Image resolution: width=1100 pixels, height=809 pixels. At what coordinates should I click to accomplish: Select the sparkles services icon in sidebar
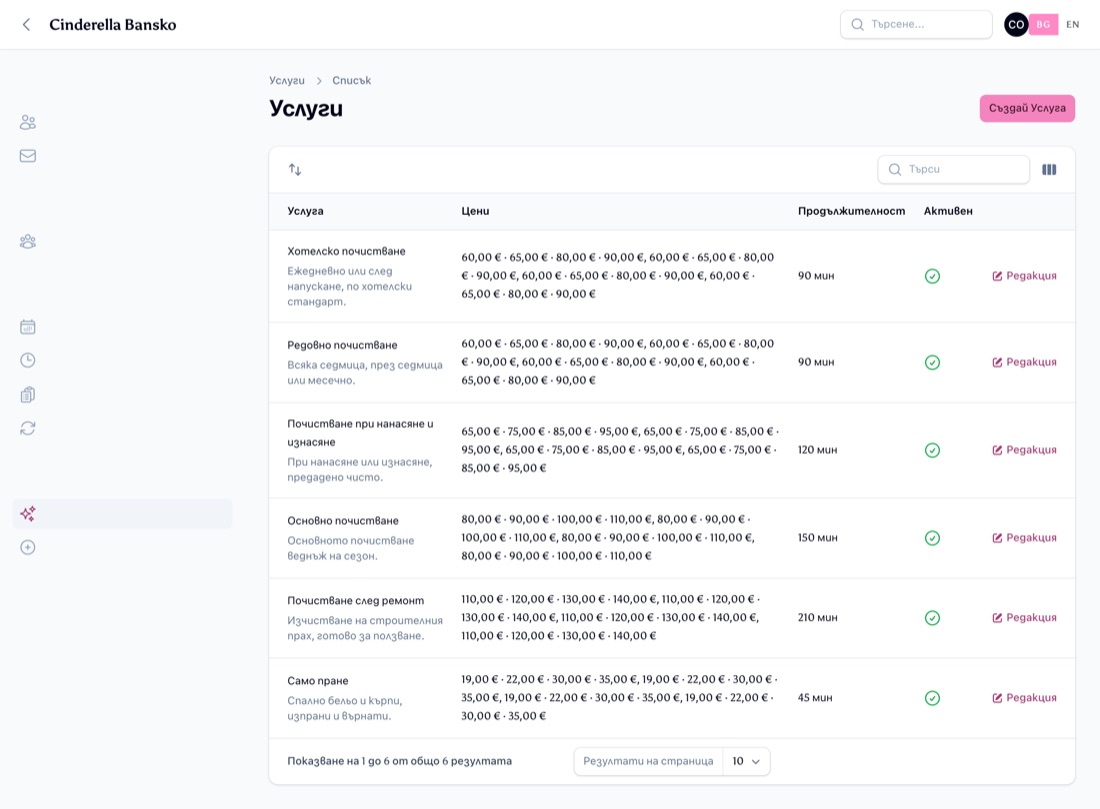28,514
